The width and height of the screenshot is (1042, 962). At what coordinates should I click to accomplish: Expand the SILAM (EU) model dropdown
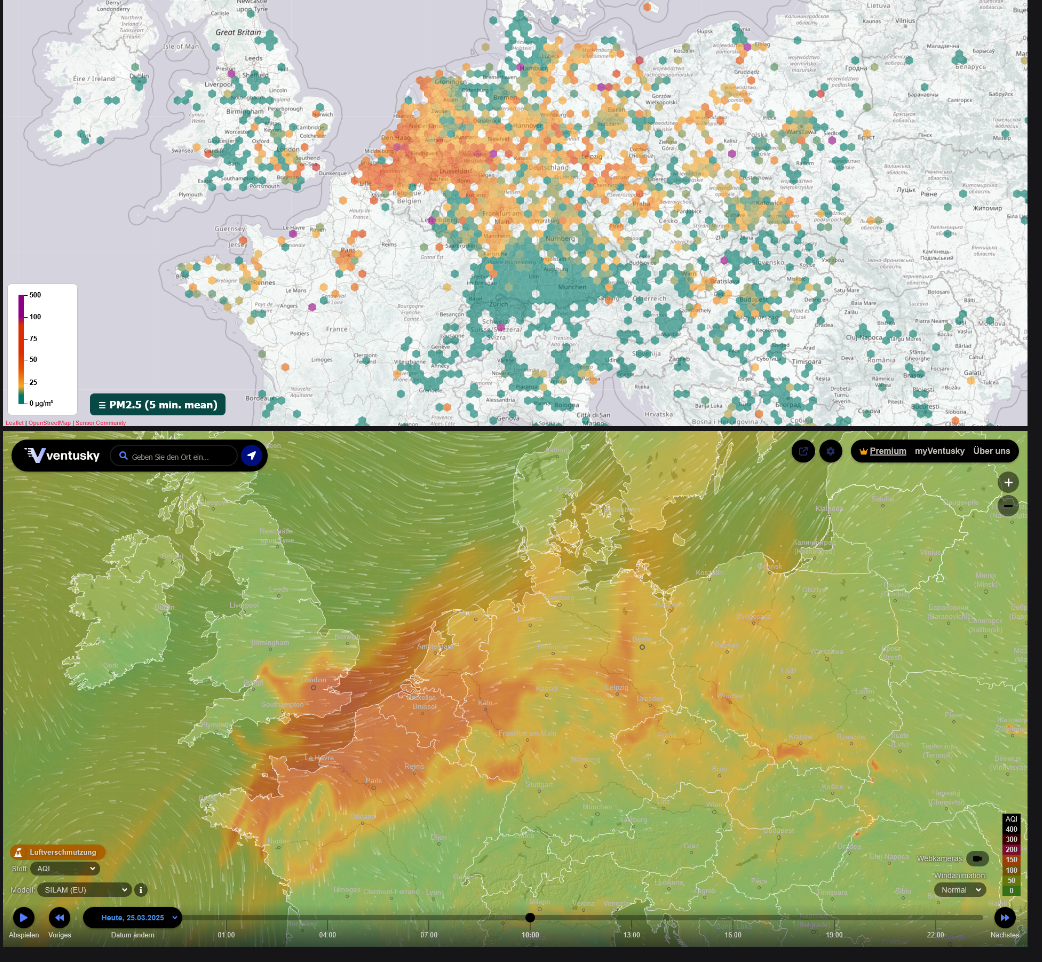[x=85, y=889]
